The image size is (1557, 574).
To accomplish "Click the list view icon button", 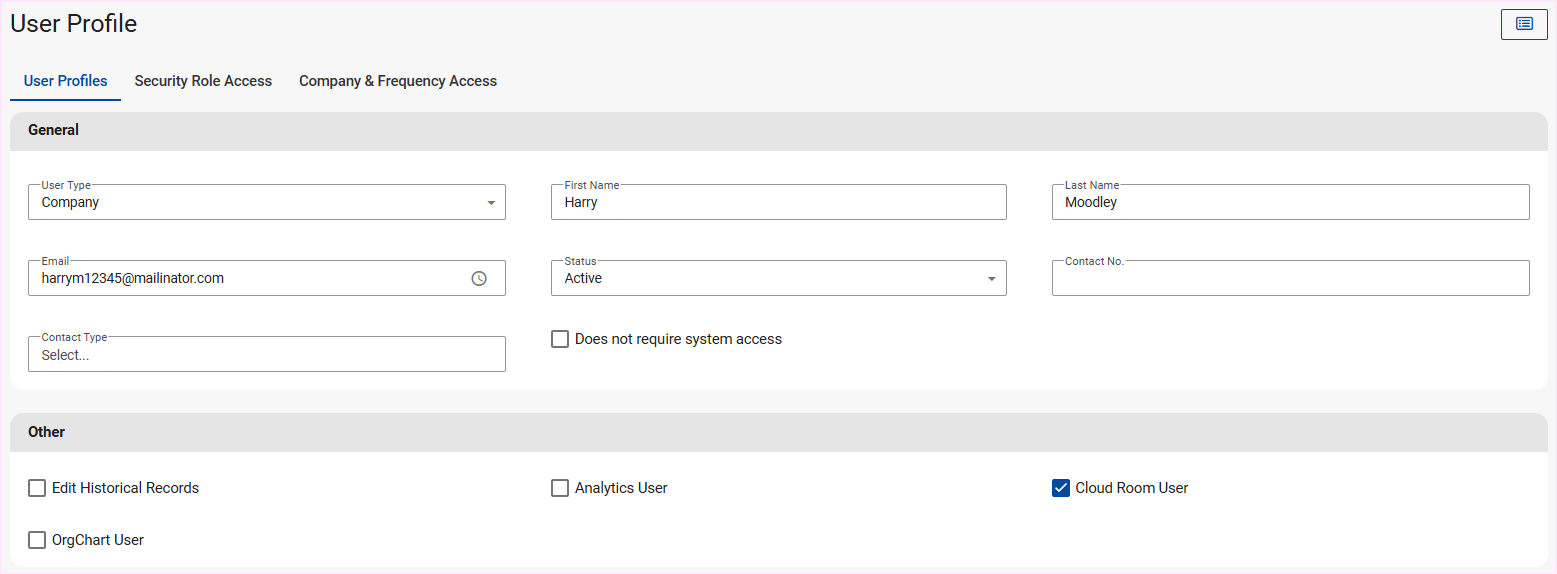I will 1524,24.
